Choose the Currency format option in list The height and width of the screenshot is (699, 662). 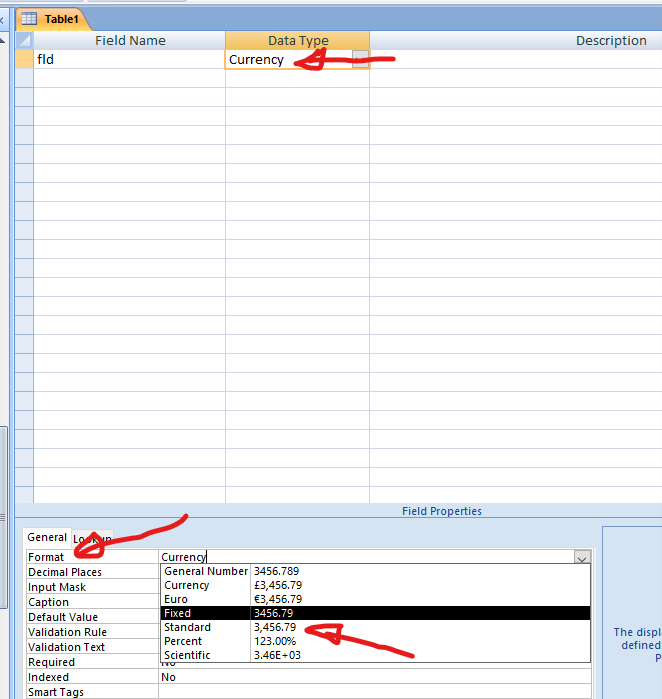[375, 585]
